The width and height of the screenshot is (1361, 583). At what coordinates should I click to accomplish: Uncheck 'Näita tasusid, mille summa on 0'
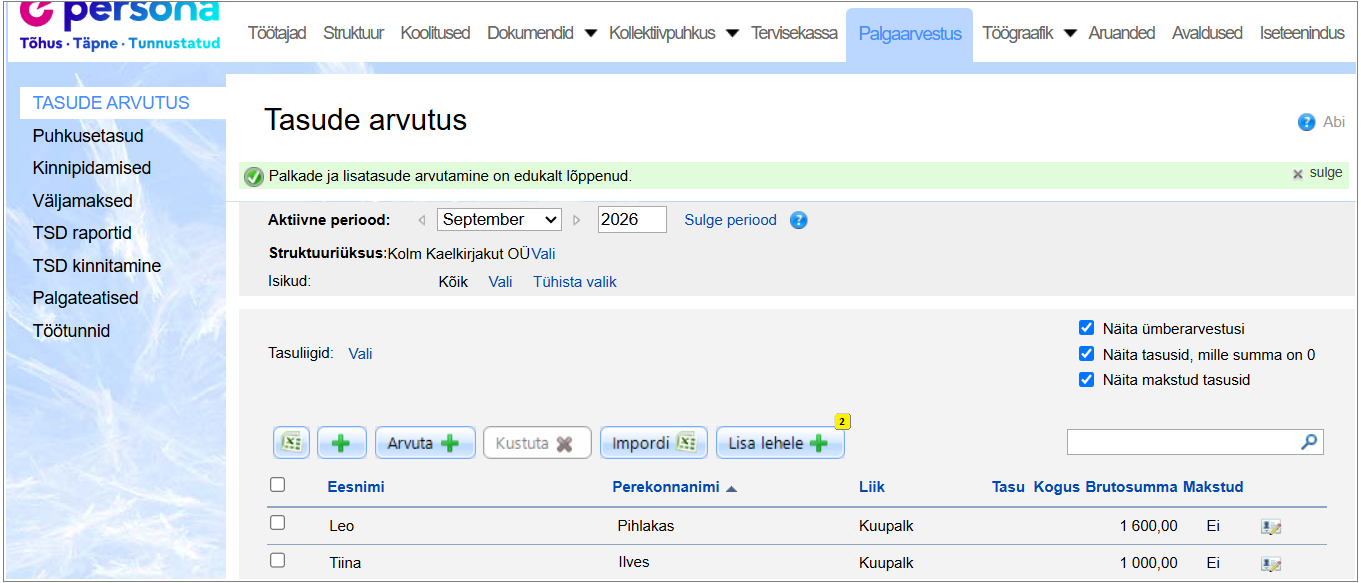click(x=1087, y=354)
